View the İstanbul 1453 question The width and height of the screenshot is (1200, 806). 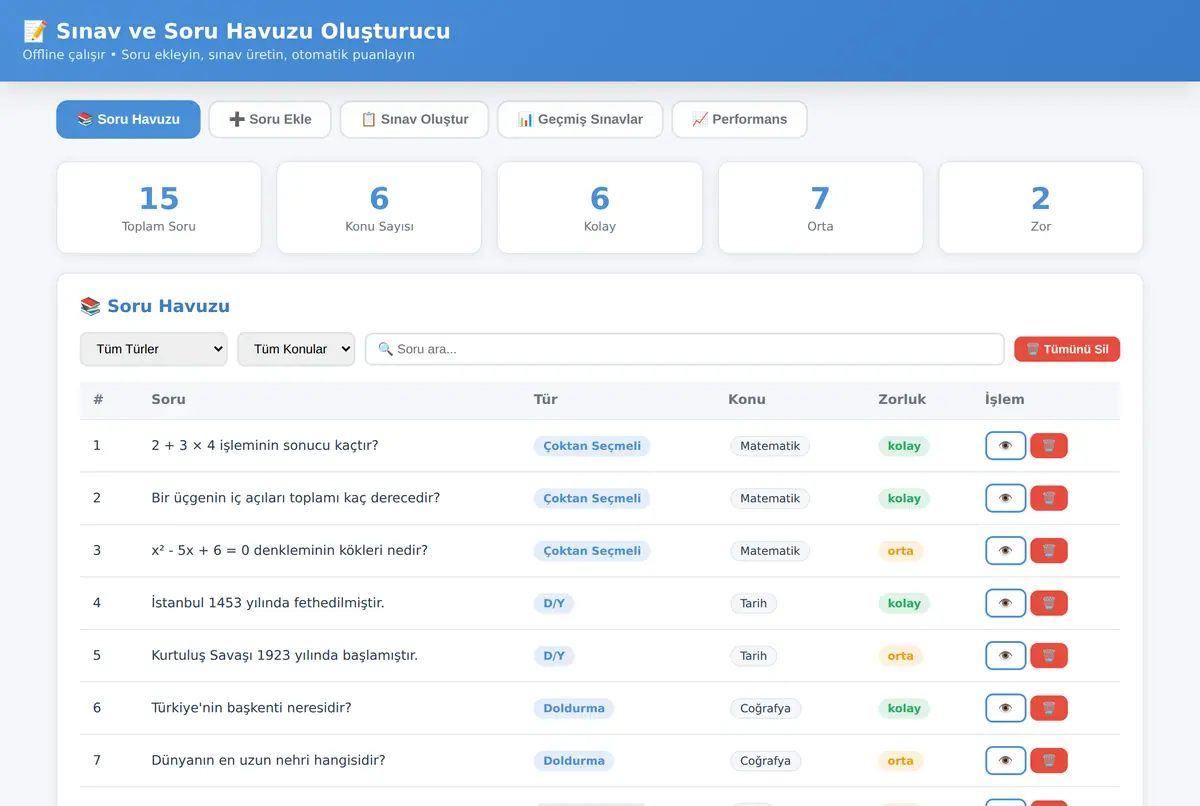coord(1005,603)
